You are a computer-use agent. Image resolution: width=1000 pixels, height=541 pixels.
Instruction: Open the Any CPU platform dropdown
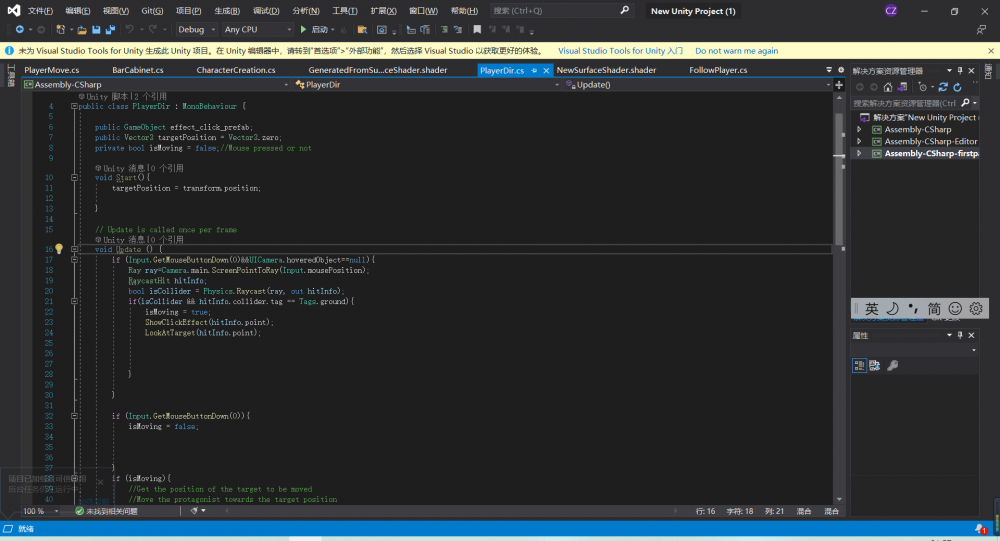[258, 29]
